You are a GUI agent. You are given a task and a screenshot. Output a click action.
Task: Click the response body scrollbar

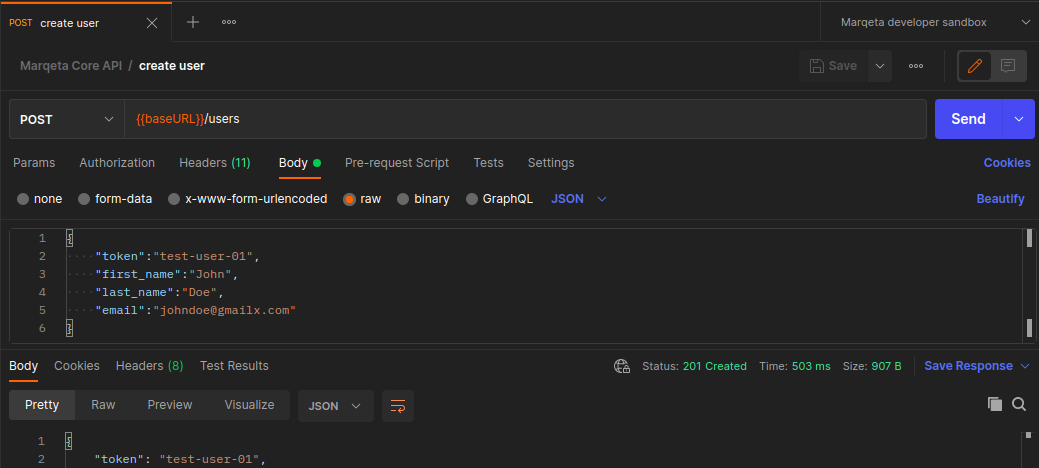[1029, 449]
